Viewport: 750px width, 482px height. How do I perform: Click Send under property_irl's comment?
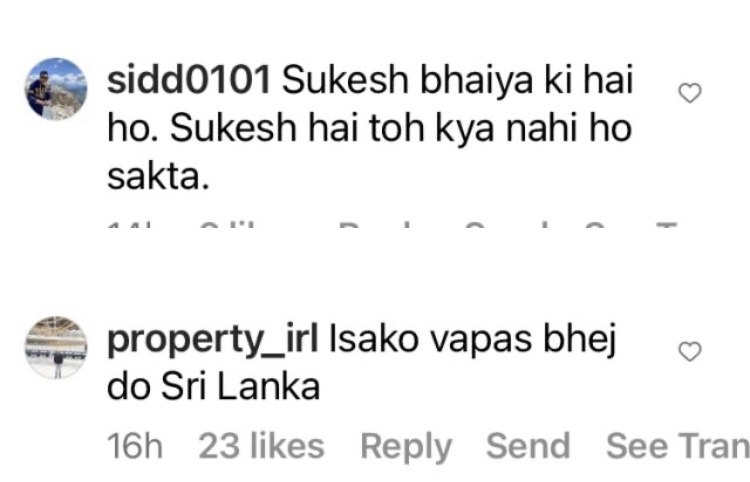click(x=528, y=446)
